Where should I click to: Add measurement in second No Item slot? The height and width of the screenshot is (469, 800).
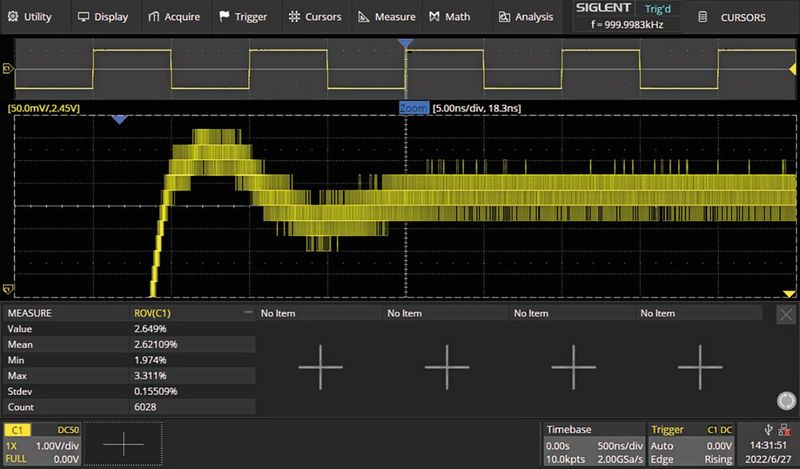click(447, 367)
